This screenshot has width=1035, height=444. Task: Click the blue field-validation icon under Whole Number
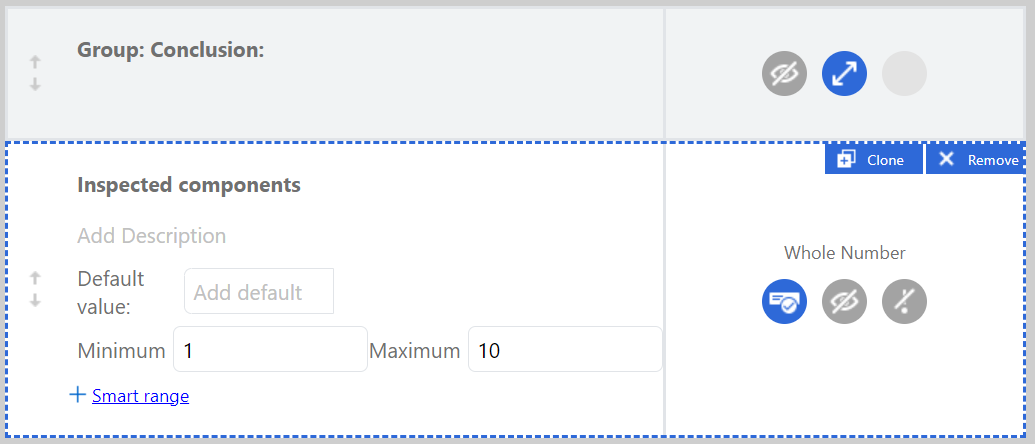[784, 301]
